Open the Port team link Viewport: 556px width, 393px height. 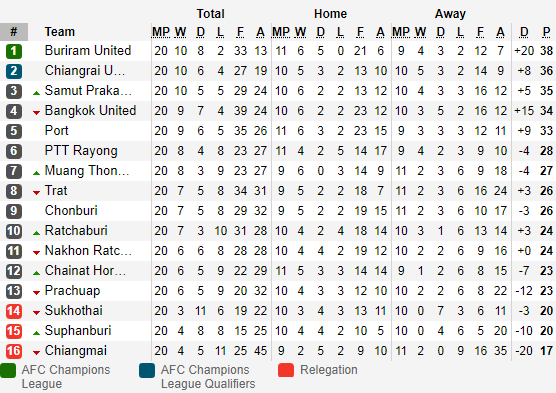[x=56, y=131]
